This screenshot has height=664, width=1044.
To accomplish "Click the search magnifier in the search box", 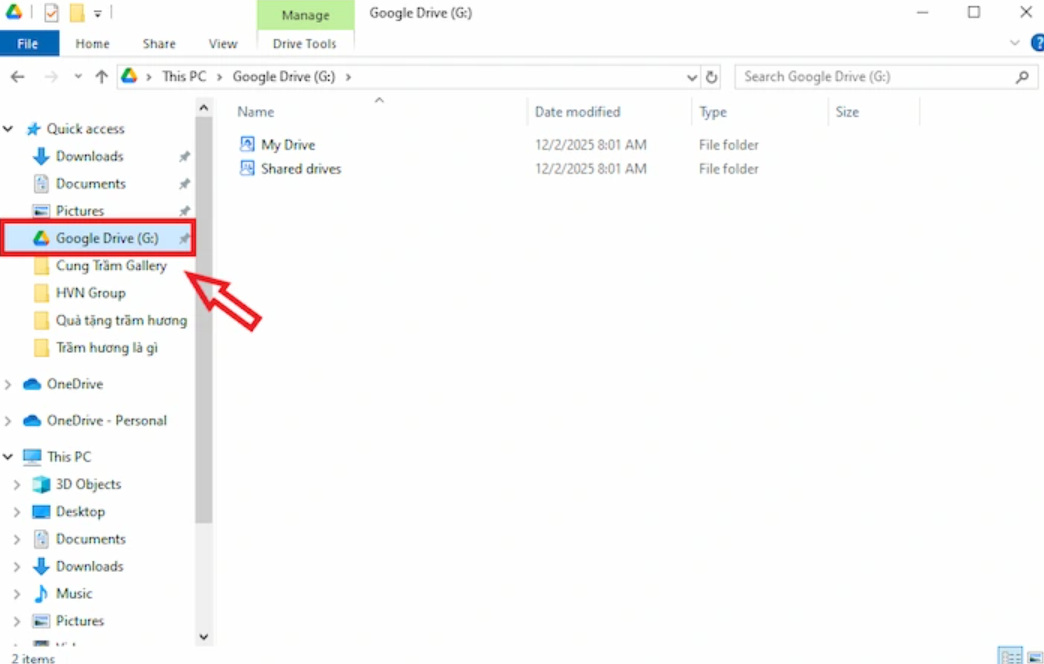I will tap(1021, 76).
